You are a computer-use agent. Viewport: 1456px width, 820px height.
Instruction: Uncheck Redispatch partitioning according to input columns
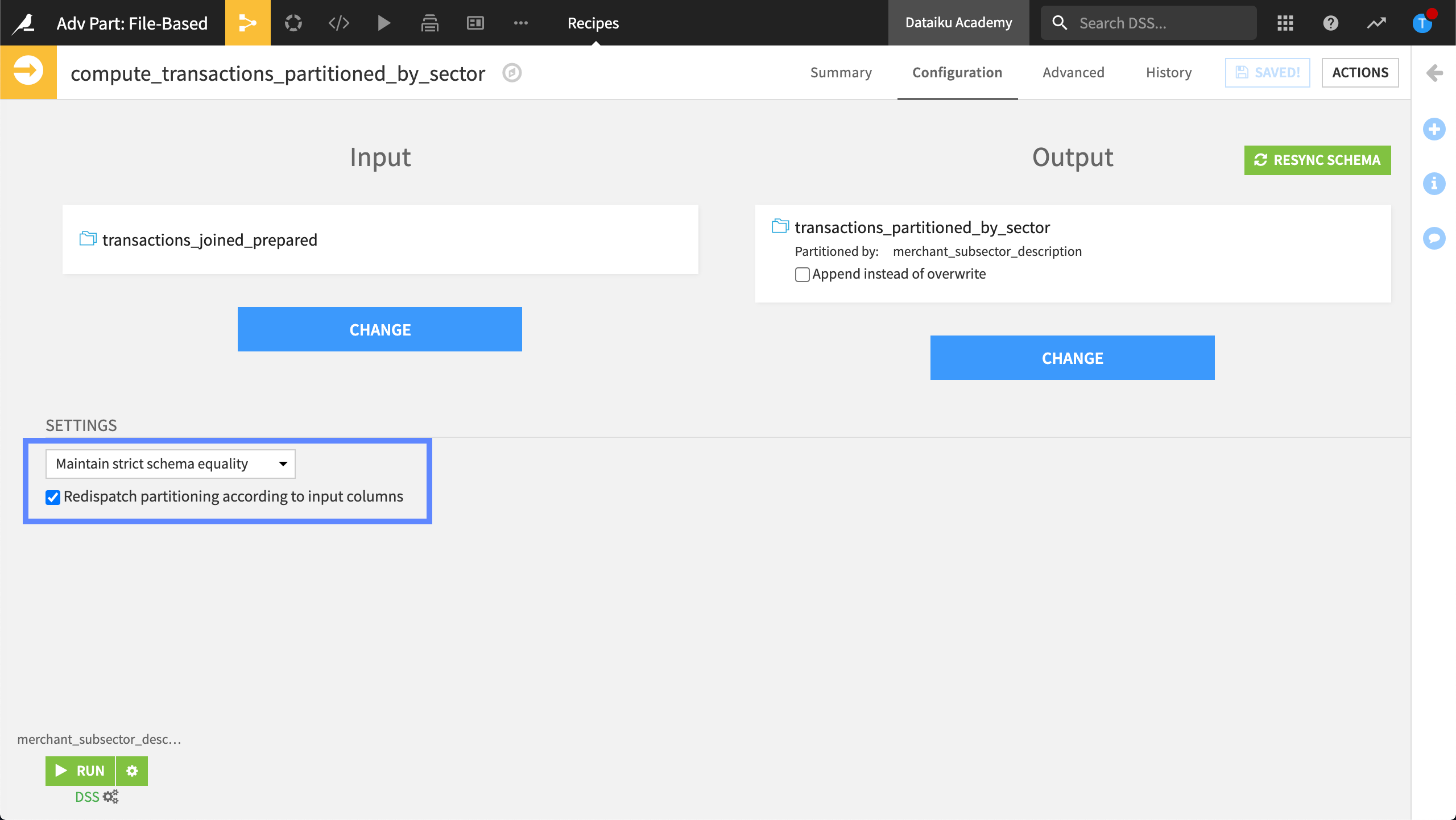tap(53, 498)
